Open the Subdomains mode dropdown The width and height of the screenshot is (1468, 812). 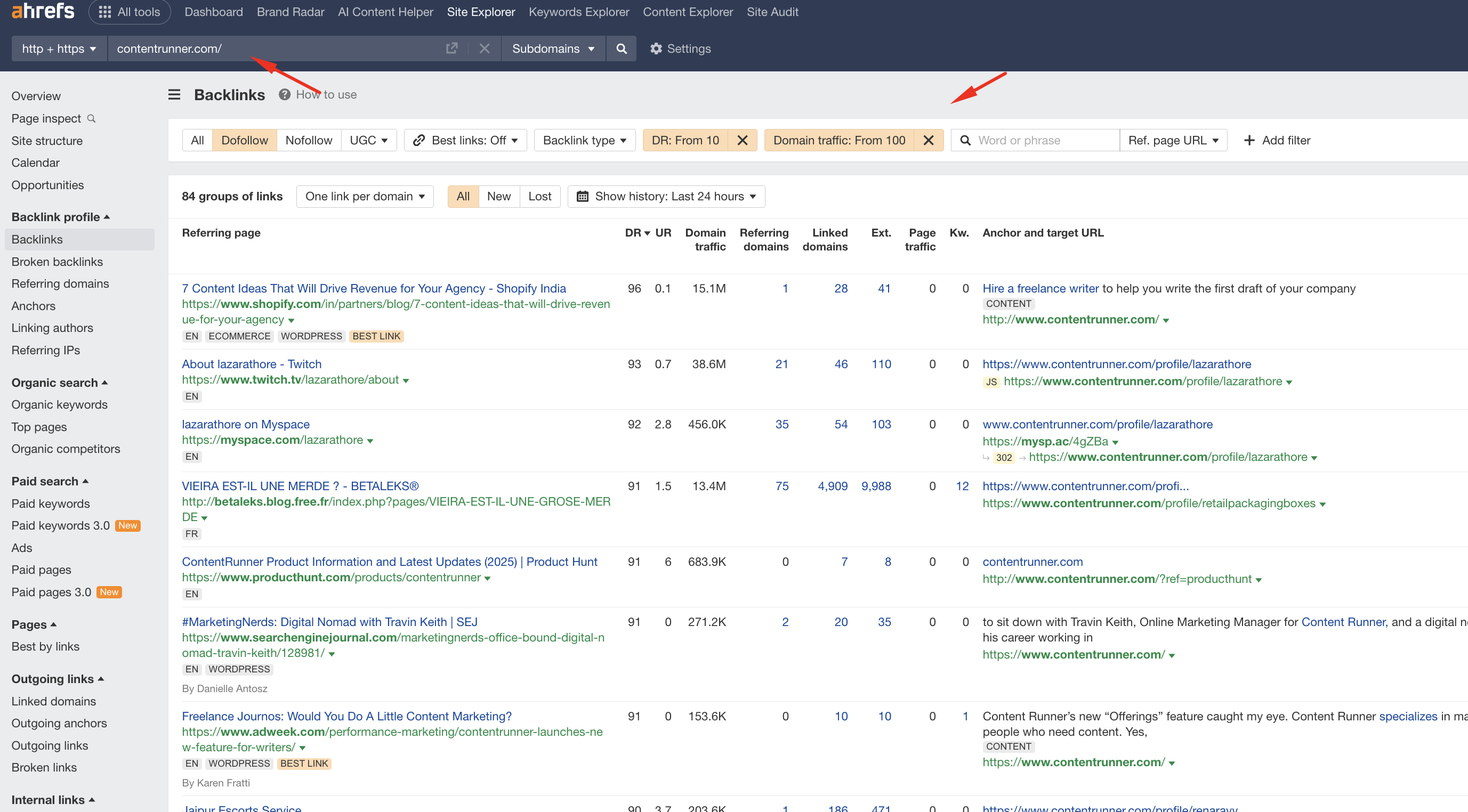tap(553, 48)
